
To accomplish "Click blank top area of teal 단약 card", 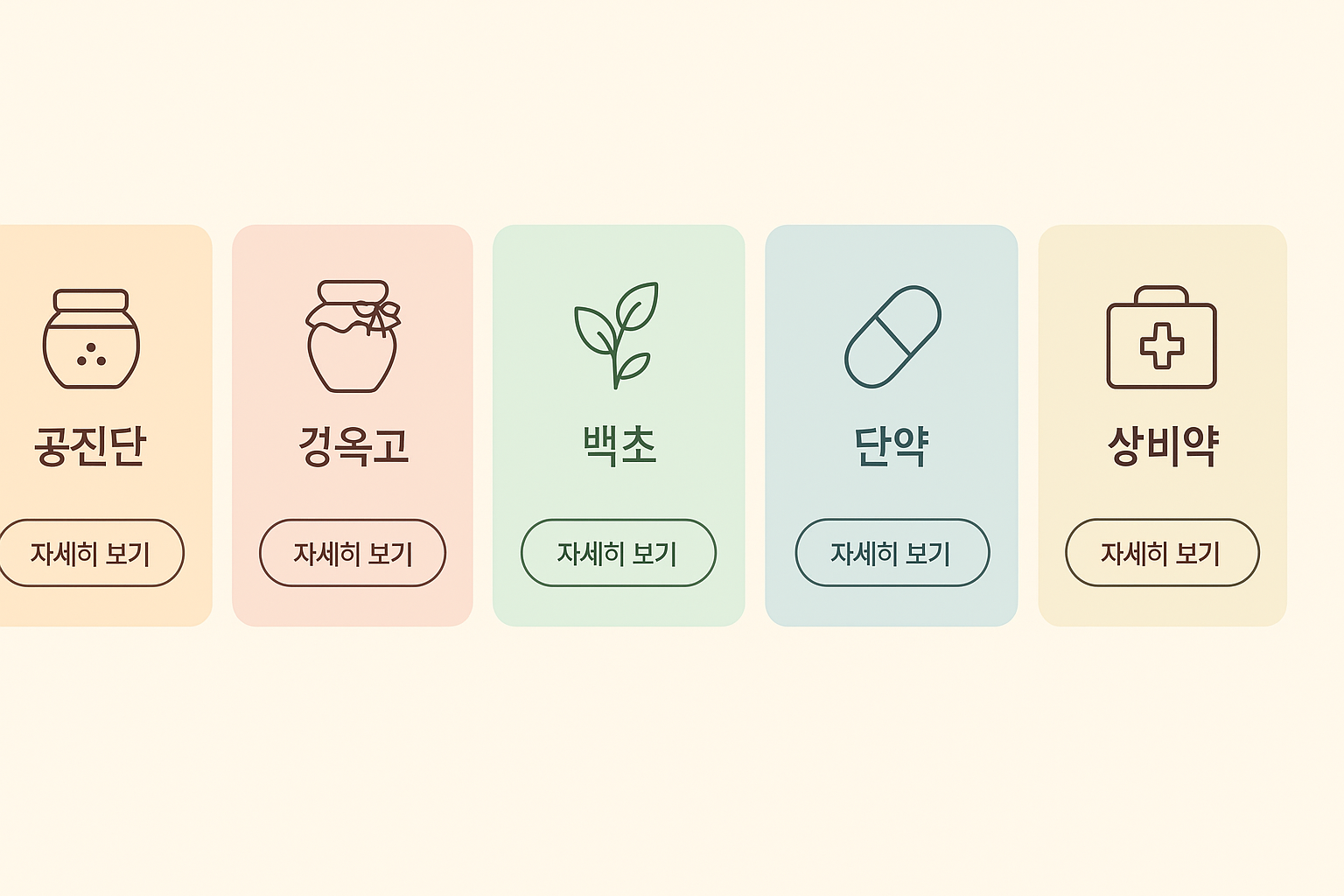I will tap(891, 249).
